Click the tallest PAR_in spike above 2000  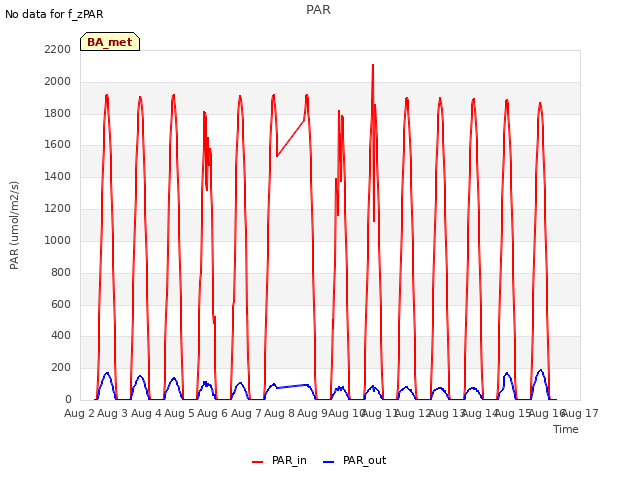click(373, 71)
